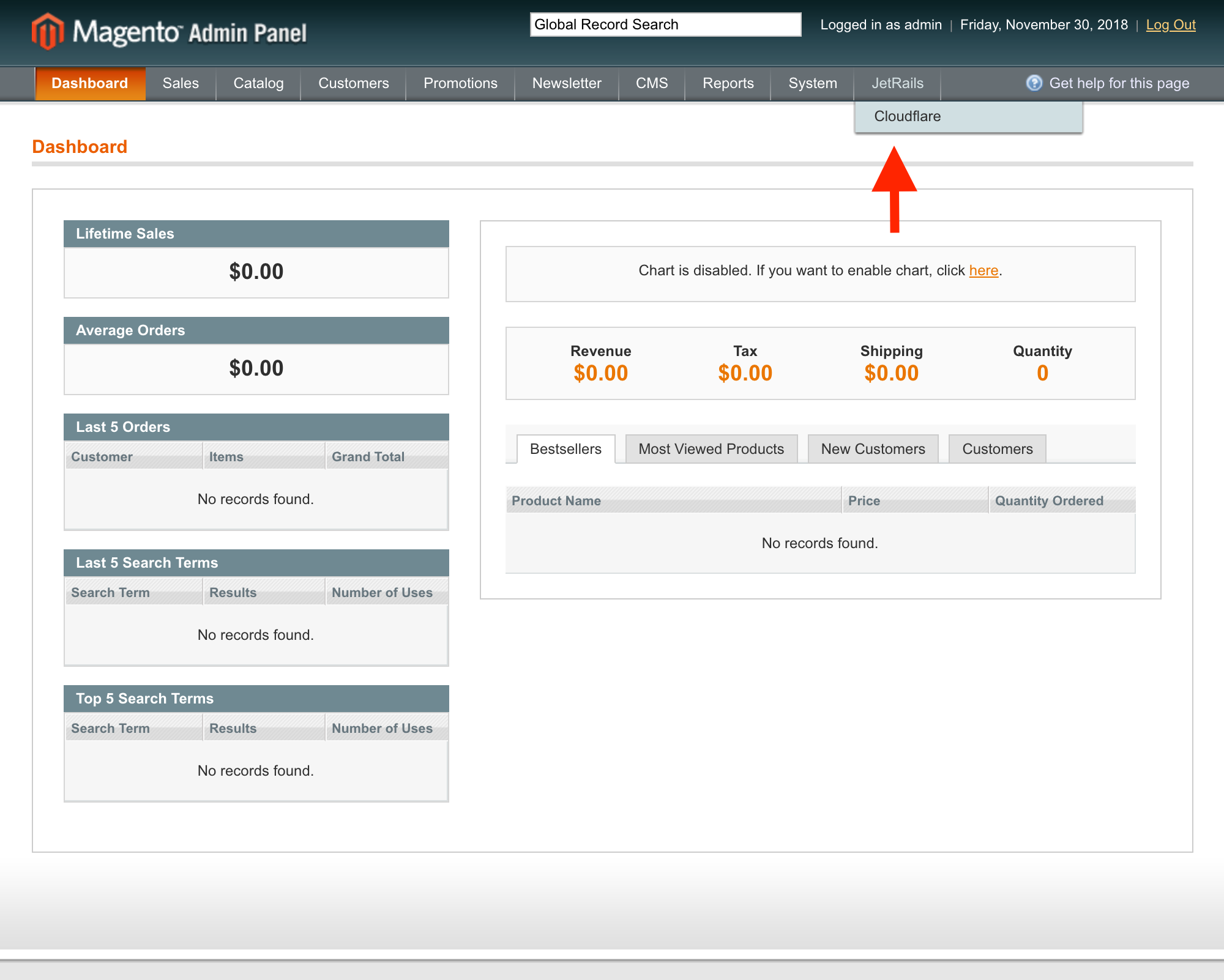Viewport: 1224px width, 980px height.
Task: Click Results header in Top 5 Search Terms
Action: click(264, 728)
